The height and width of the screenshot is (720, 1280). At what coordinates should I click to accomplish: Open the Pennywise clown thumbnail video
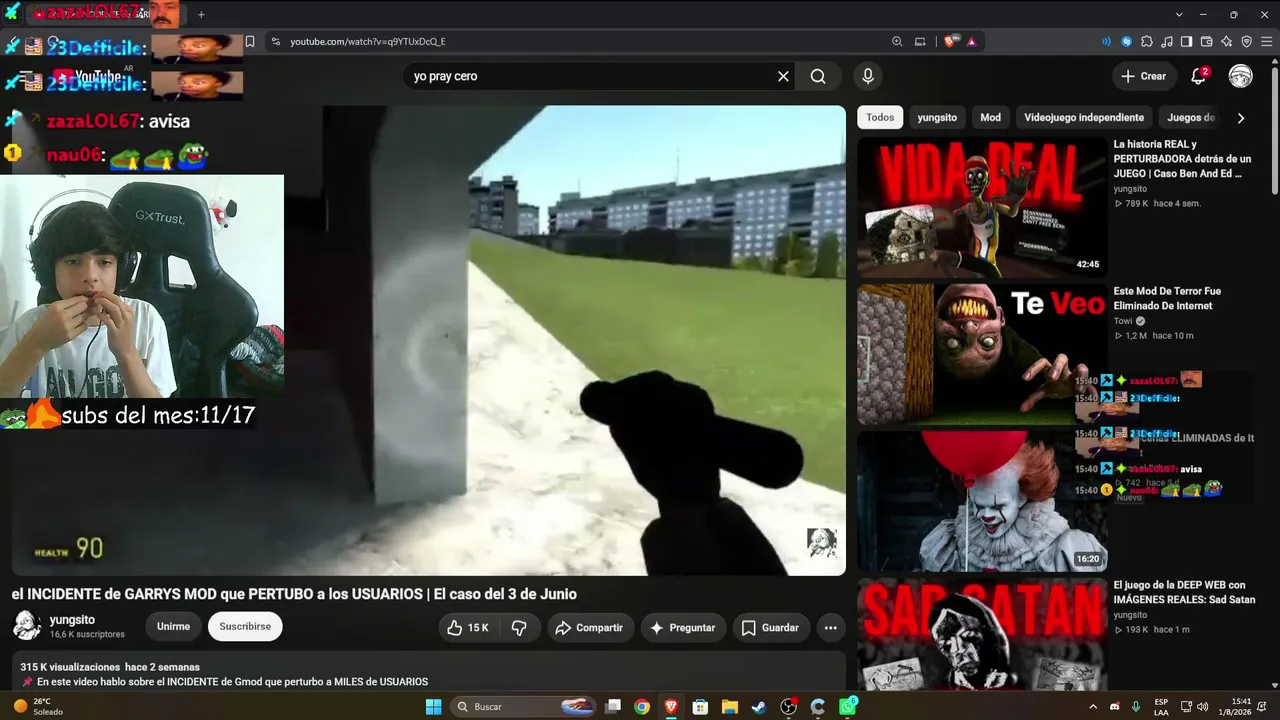pos(982,501)
